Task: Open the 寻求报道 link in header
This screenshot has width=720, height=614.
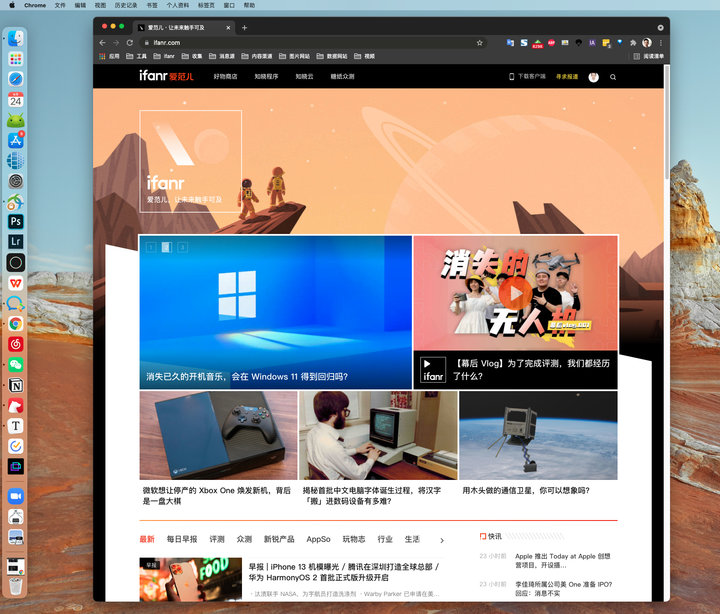Action: tap(567, 77)
